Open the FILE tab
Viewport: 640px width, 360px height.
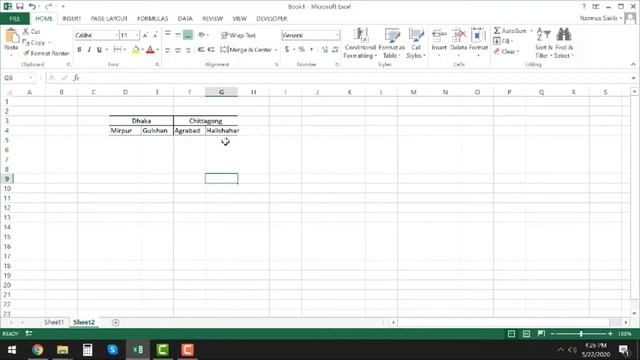click(15, 19)
